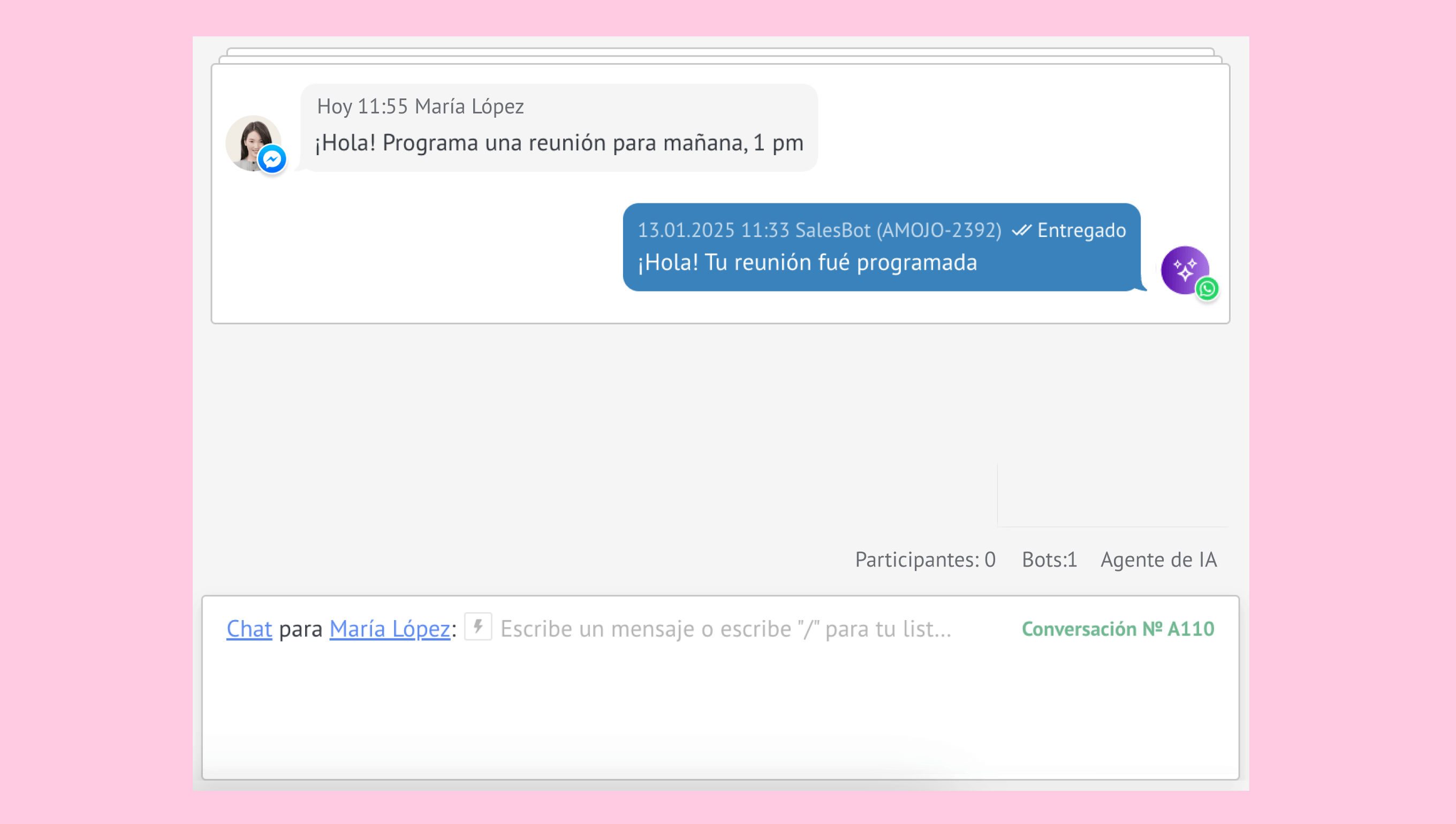This screenshot has height=824, width=1456.
Task: Expand the stacked conversation cards at top
Action: (720, 55)
